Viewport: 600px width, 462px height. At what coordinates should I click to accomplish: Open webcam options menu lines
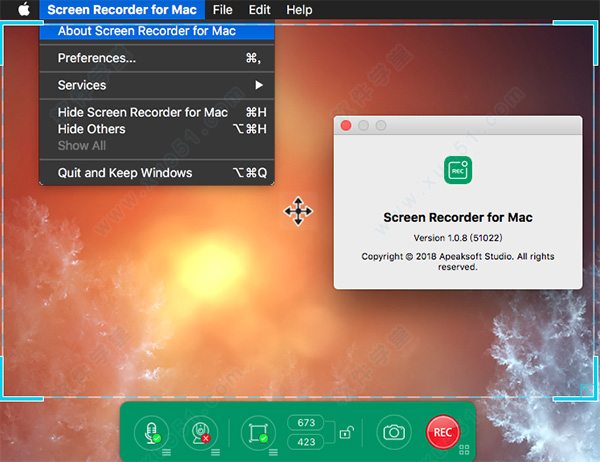215,453
